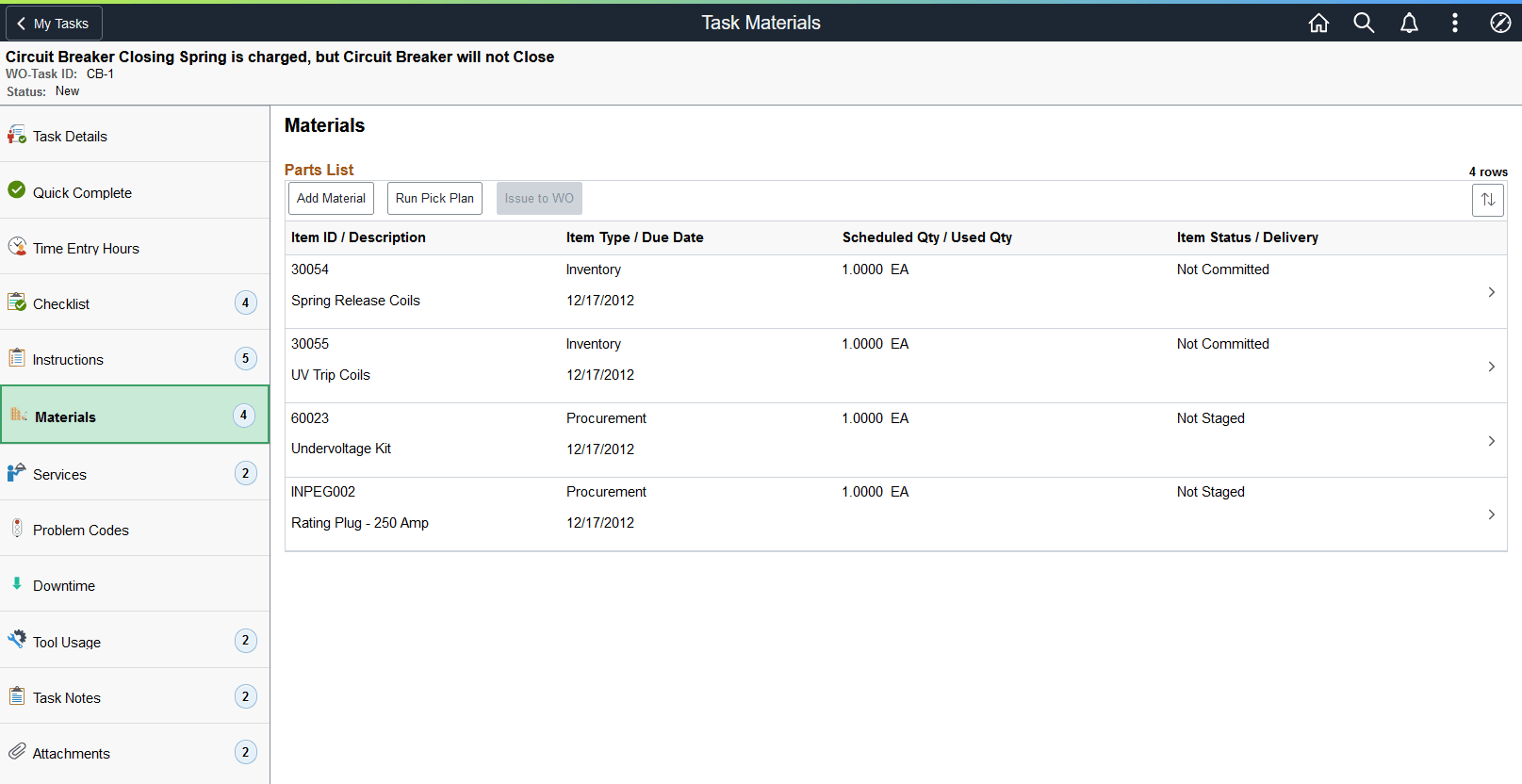Click the Add Material button

tap(331, 198)
